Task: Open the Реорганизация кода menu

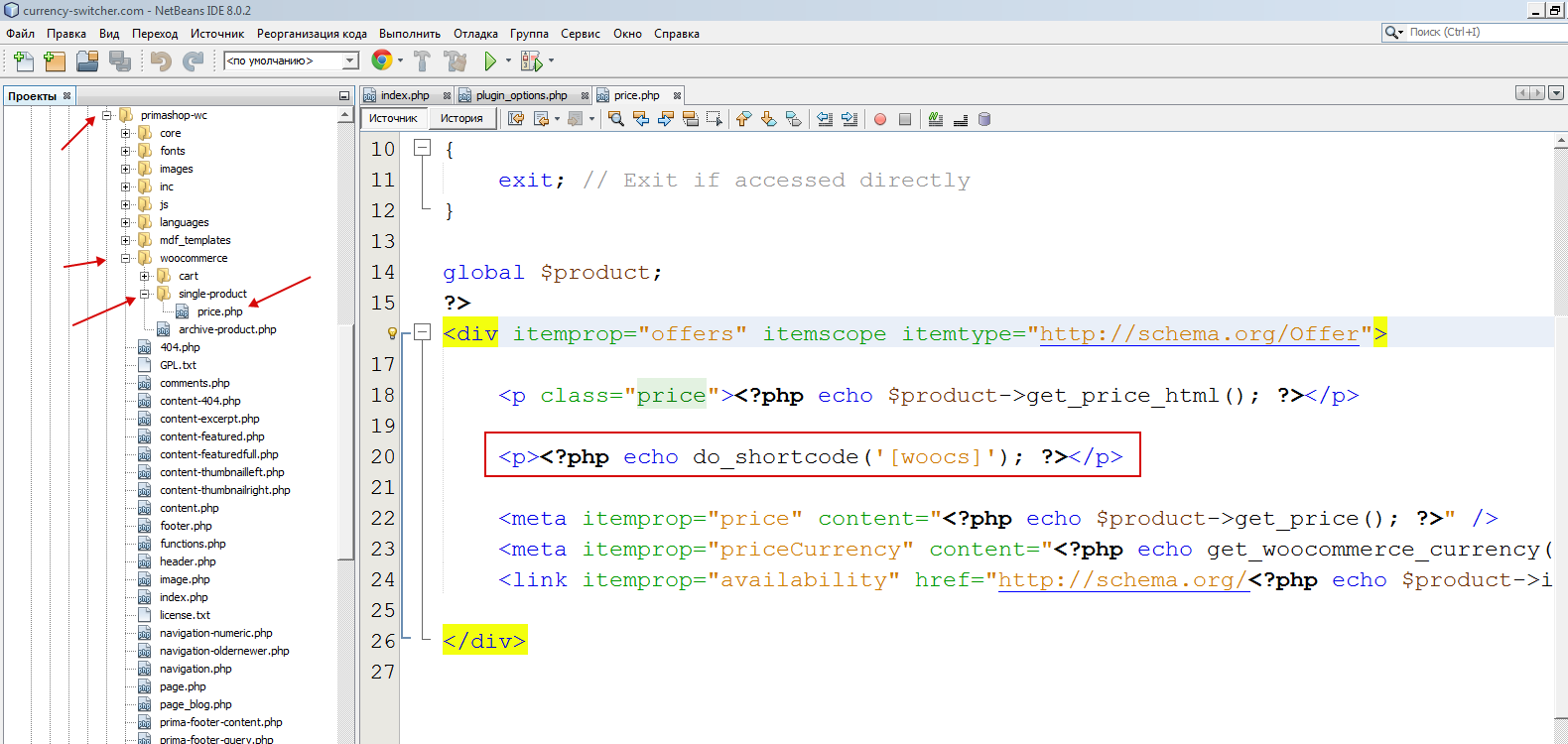Action: pos(312,34)
